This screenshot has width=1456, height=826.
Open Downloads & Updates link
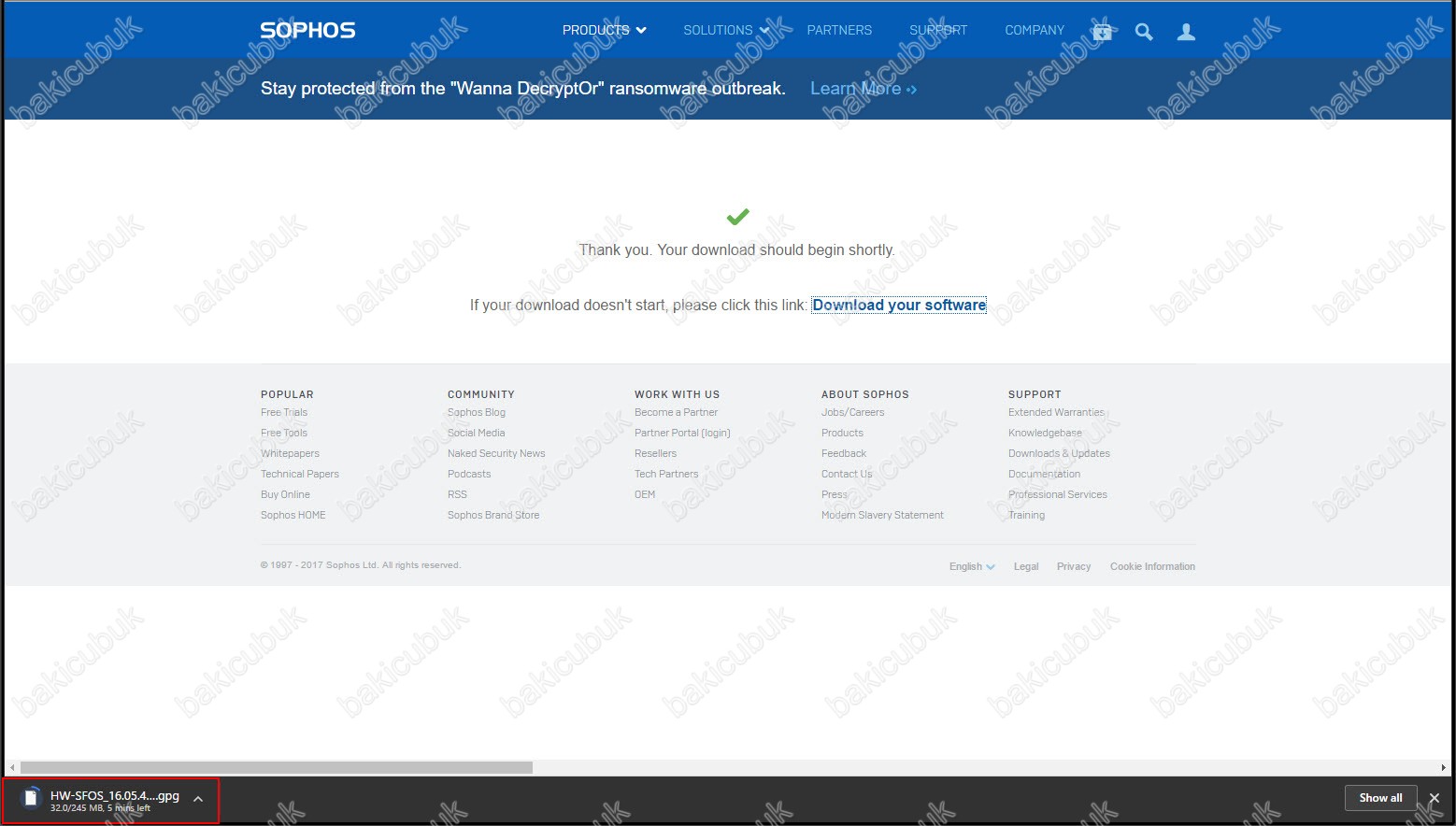[1059, 453]
